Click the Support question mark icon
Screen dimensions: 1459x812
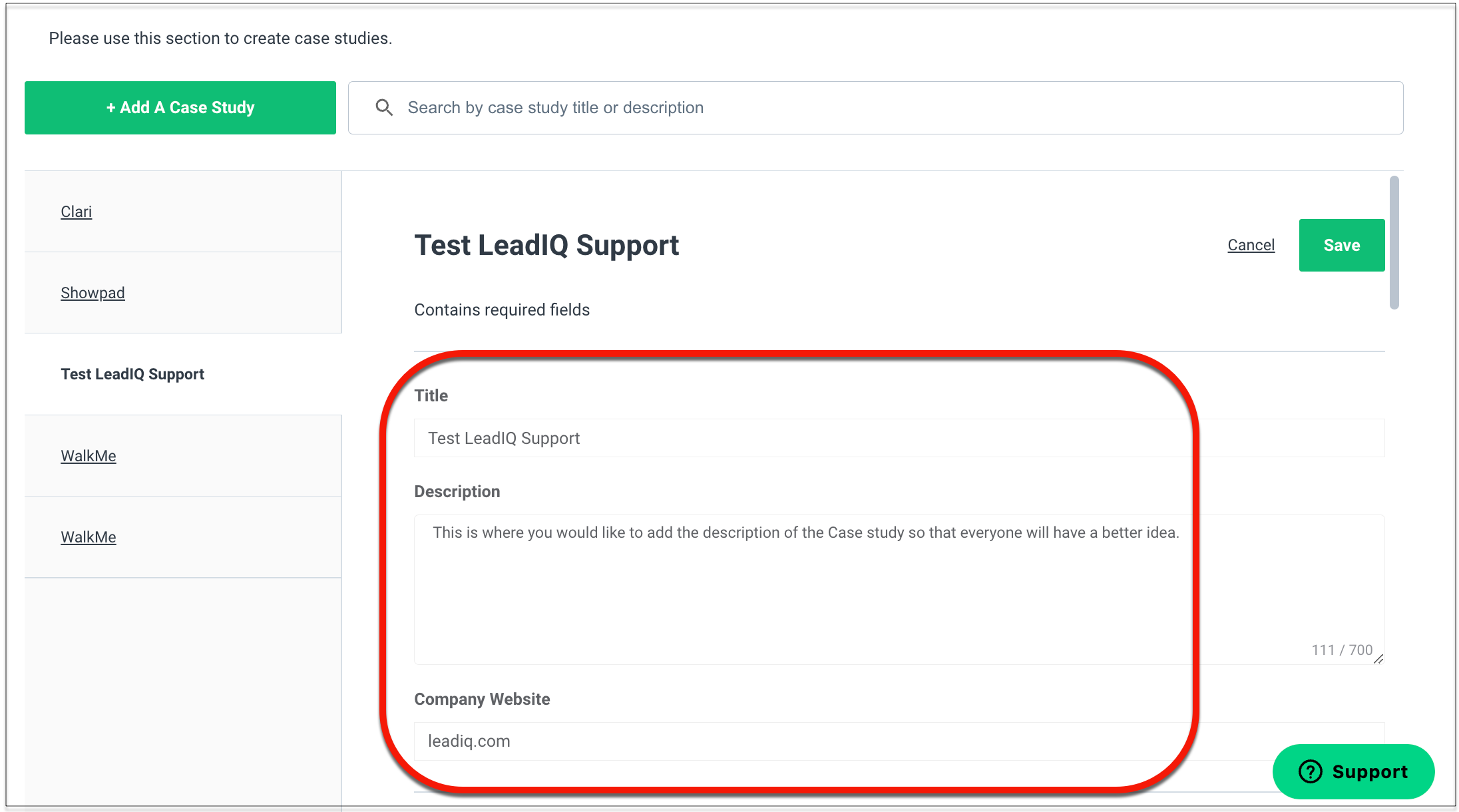[1310, 771]
